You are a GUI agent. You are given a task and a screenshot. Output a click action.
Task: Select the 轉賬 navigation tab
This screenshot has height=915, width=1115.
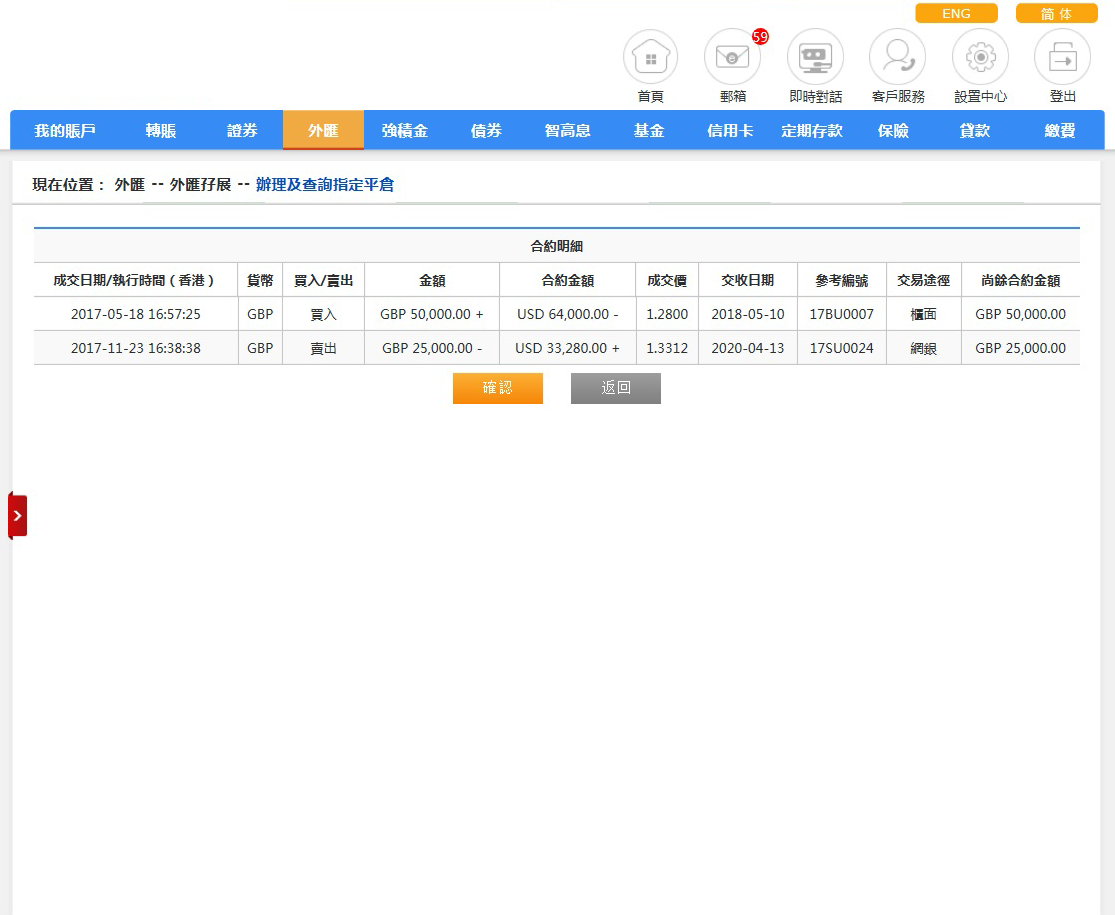coord(160,131)
